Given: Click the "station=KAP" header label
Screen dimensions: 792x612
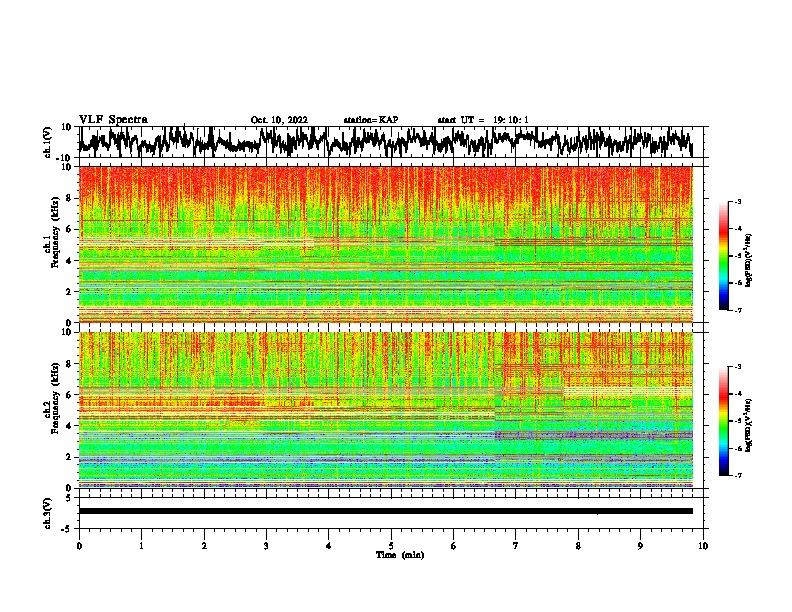Looking at the screenshot, I should [x=371, y=120].
